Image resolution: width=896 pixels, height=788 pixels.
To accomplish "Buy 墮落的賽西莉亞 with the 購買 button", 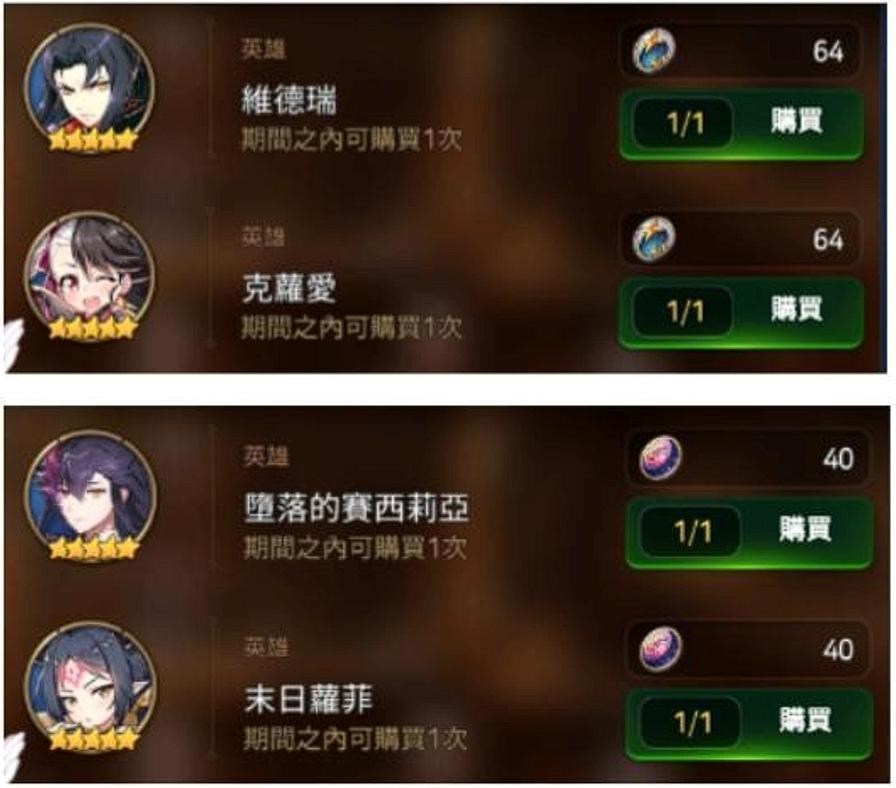I will coord(749,531).
